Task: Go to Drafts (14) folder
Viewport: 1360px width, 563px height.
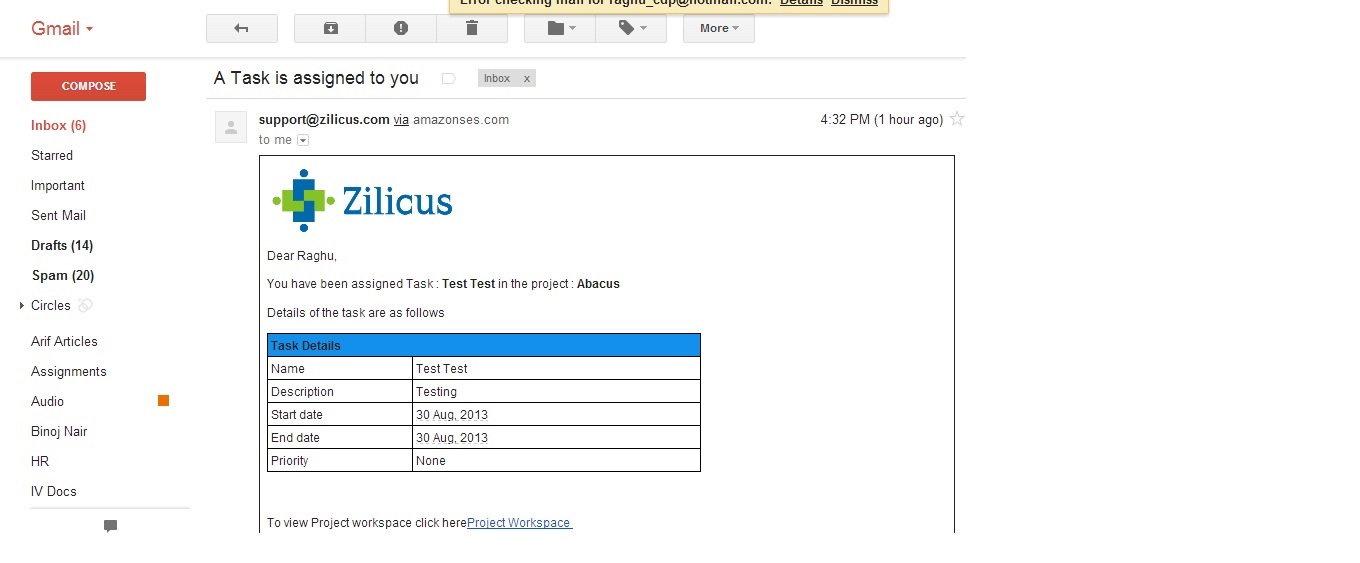Action: (x=62, y=246)
